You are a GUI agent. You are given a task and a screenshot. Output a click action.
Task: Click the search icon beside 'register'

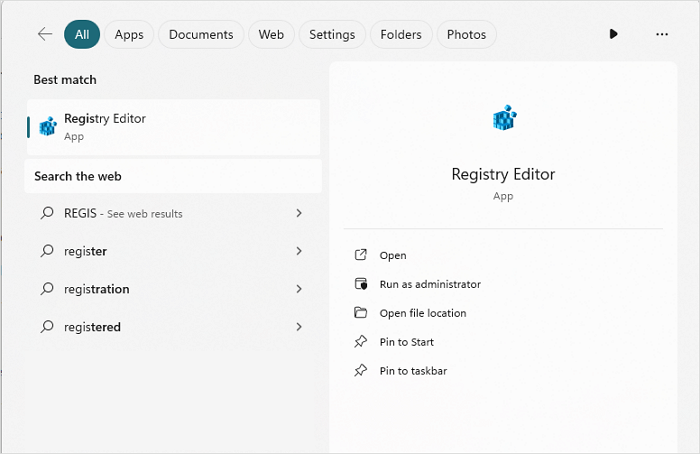(46, 251)
